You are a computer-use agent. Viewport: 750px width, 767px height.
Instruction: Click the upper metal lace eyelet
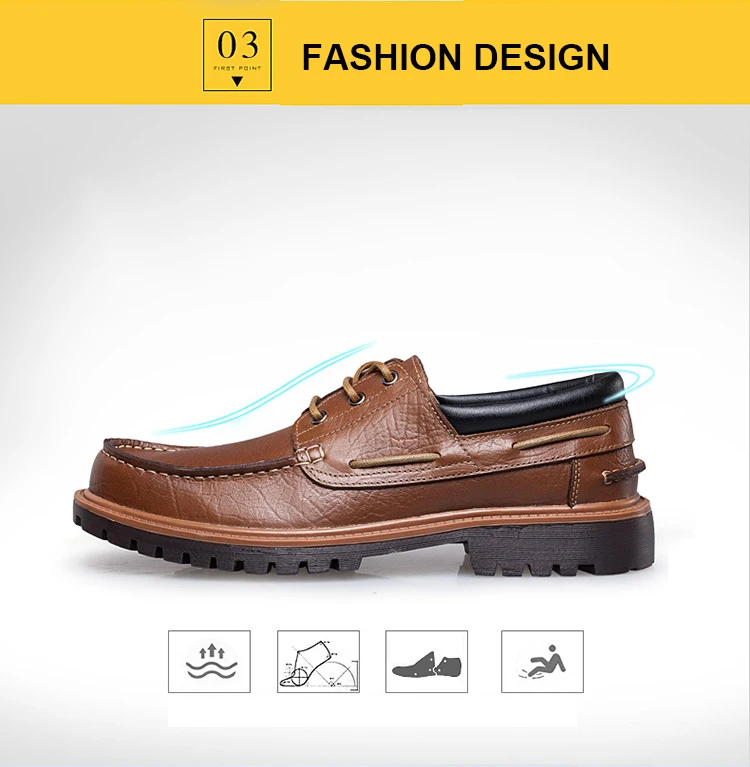[390, 376]
